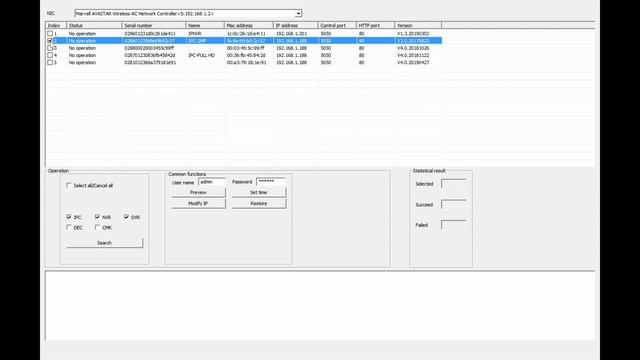Sort by the Serial number column header
The height and width of the screenshot is (360, 640).
pyautogui.click(x=153, y=25)
